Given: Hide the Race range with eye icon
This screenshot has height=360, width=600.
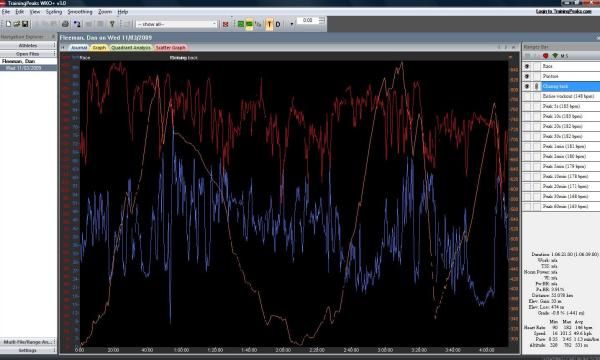Looking at the screenshot, I should pos(527,66).
